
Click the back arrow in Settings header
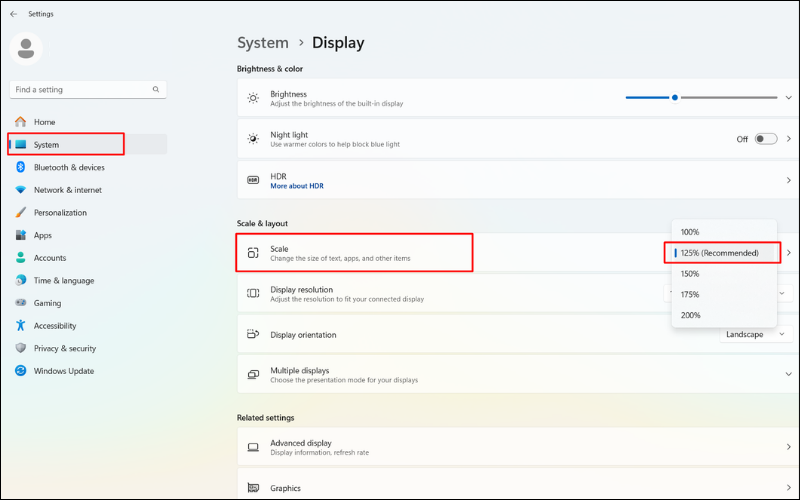pyautogui.click(x=13, y=14)
